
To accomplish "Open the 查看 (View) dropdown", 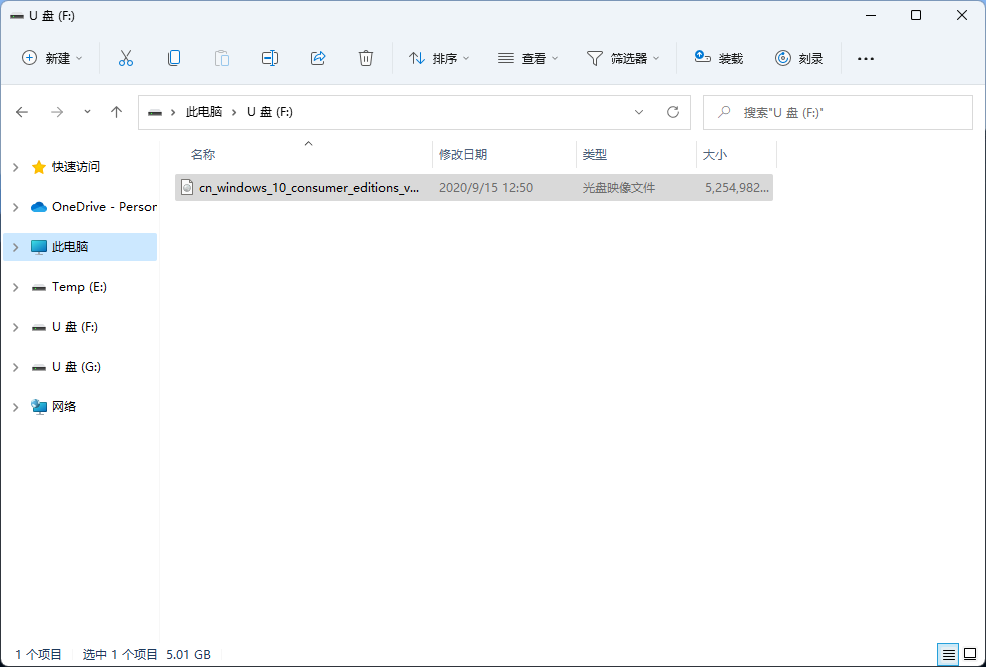I will click(x=528, y=58).
